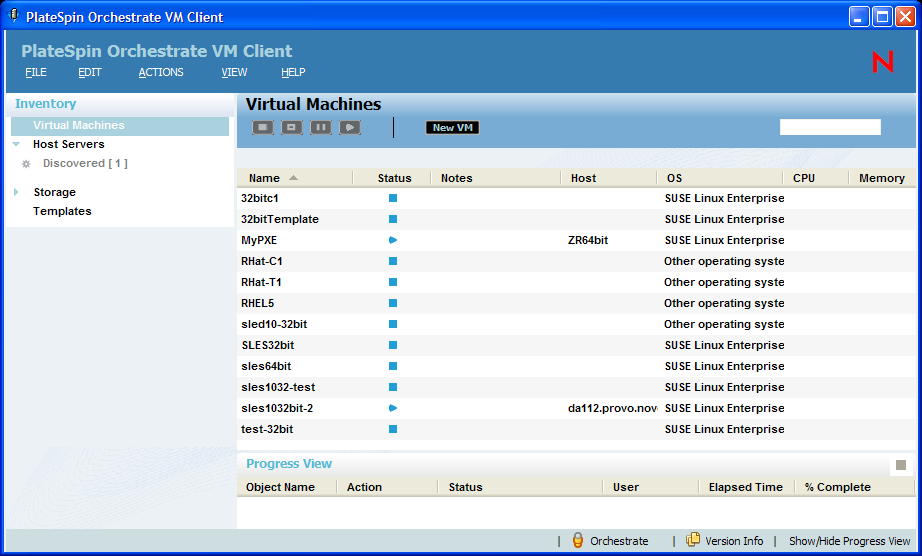This screenshot has height=556, width=922.
Task: Click the Orchestrate icon in status bar
Action: click(577, 541)
